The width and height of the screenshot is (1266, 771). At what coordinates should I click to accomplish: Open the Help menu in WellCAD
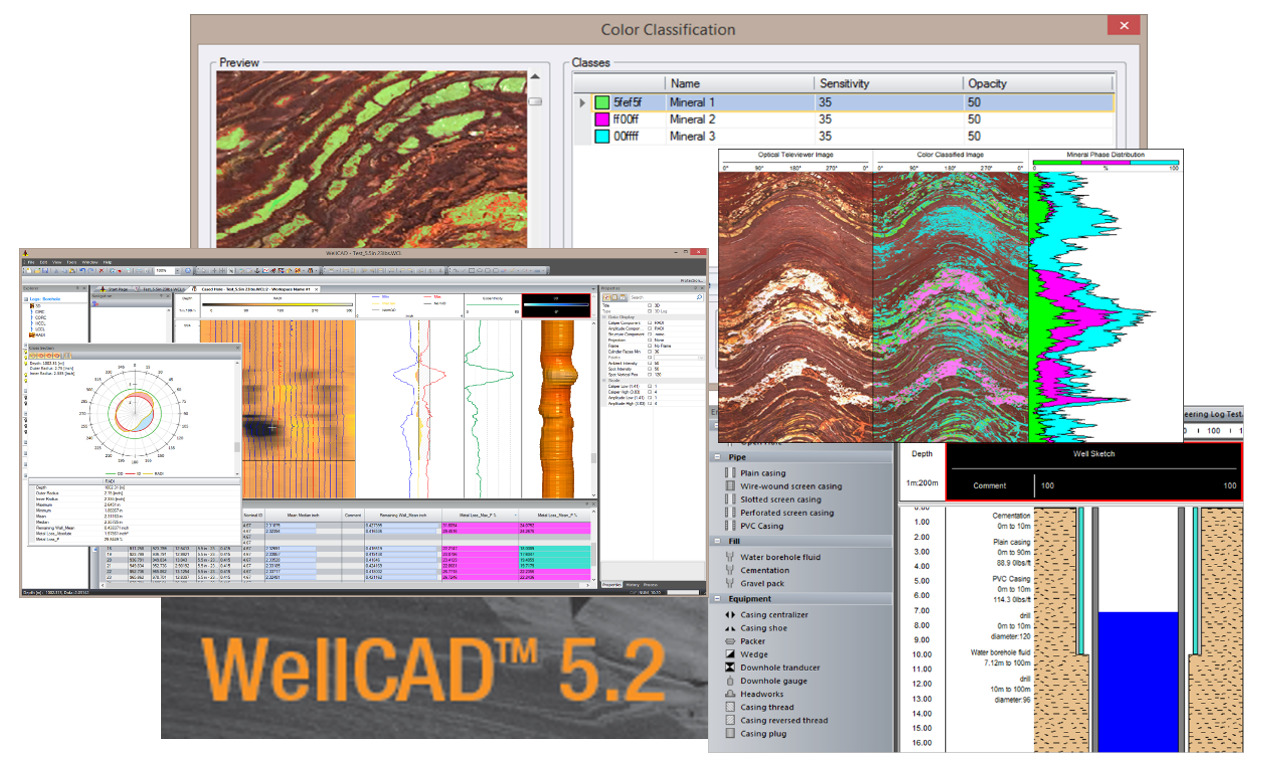coord(105,262)
